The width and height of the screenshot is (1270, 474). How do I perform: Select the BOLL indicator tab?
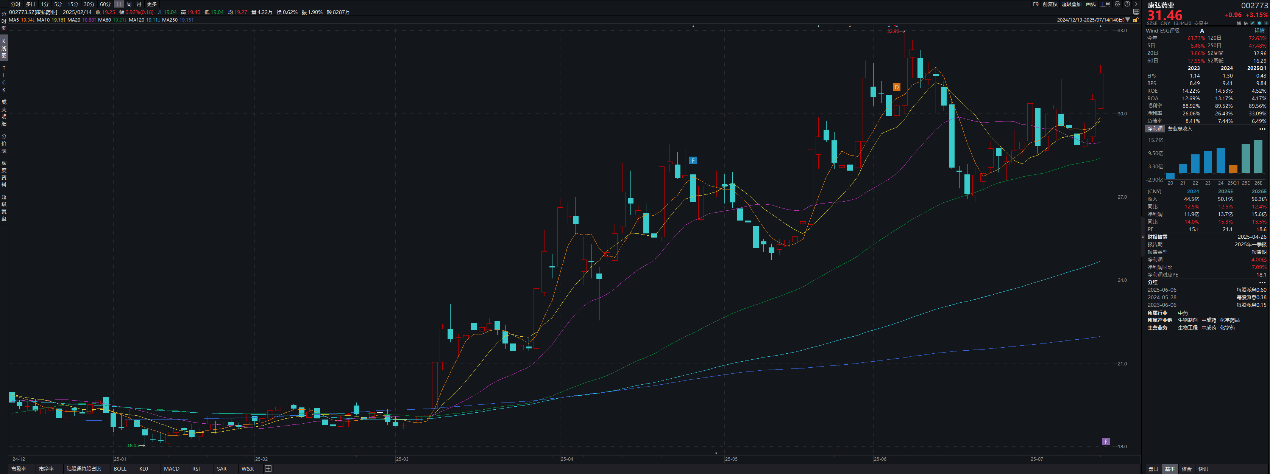(x=119, y=468)
